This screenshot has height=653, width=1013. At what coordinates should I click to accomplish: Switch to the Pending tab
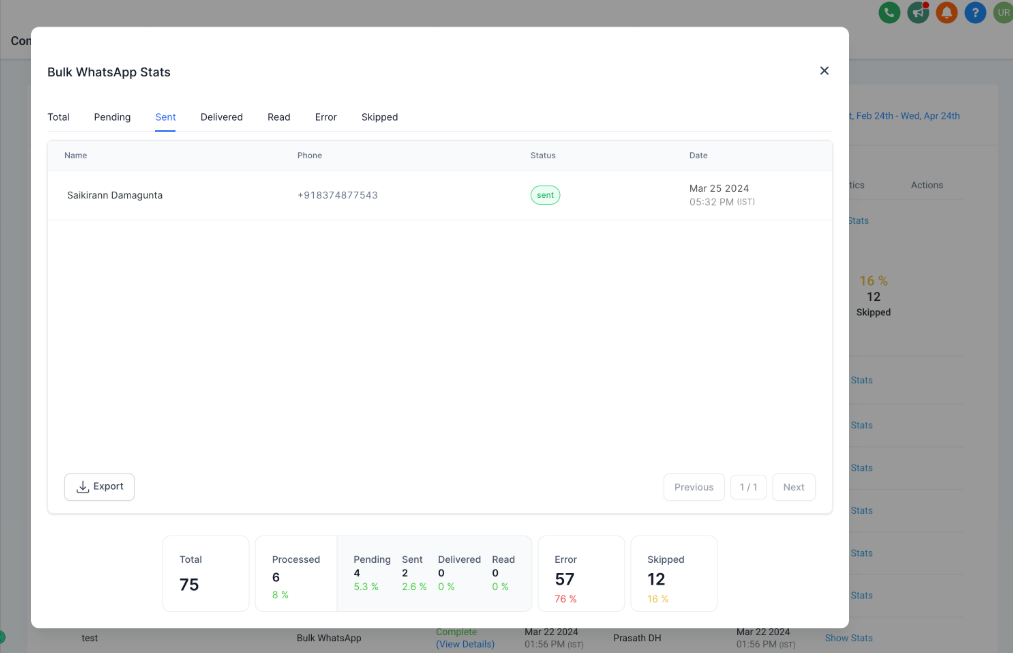112,117
